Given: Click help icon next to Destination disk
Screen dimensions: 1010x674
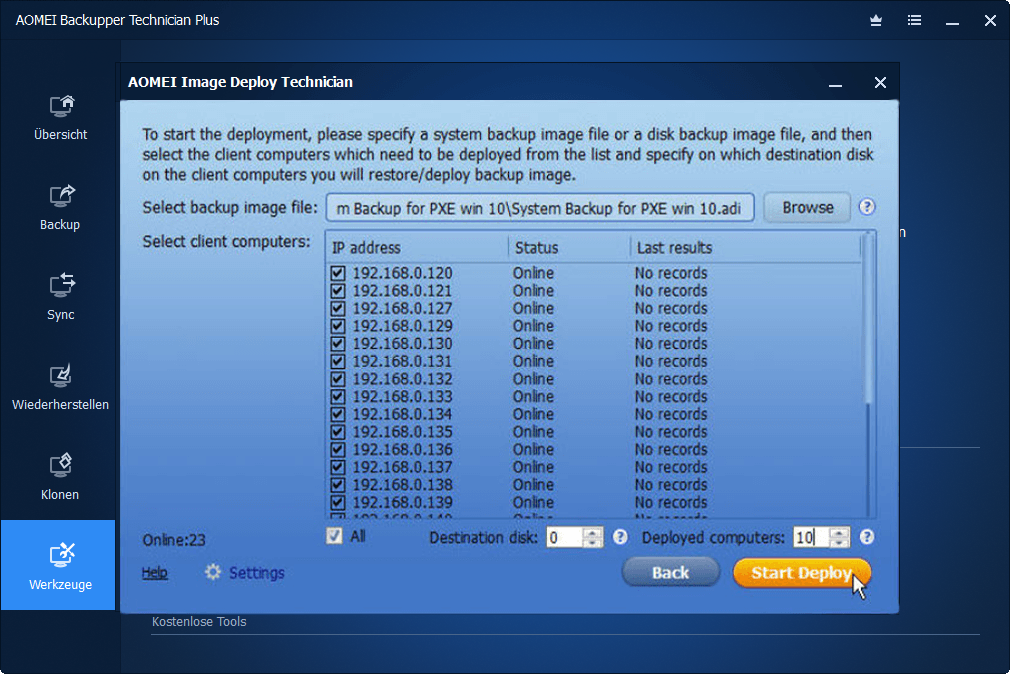Looking at the screenshot, I should click(620, 537).
